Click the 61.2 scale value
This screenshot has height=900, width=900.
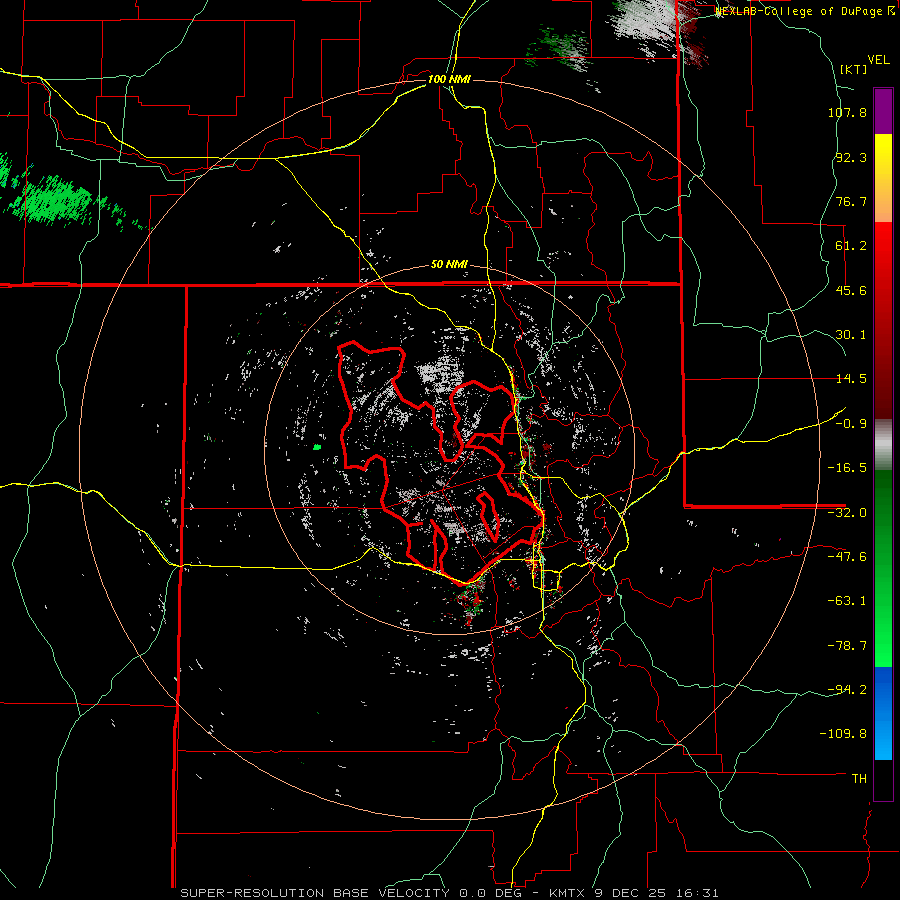click(851, 246)
